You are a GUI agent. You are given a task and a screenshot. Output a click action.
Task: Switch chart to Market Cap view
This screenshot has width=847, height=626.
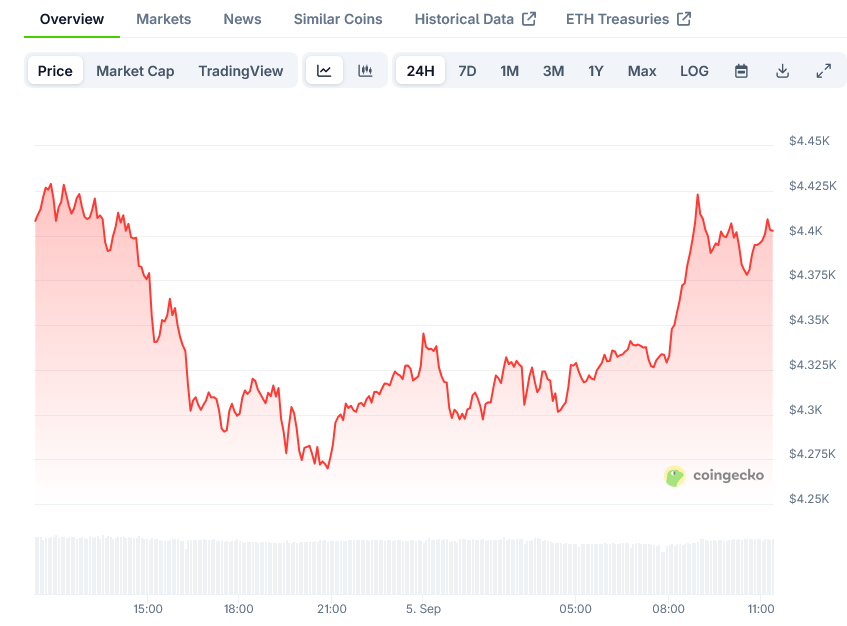[135, 71]
